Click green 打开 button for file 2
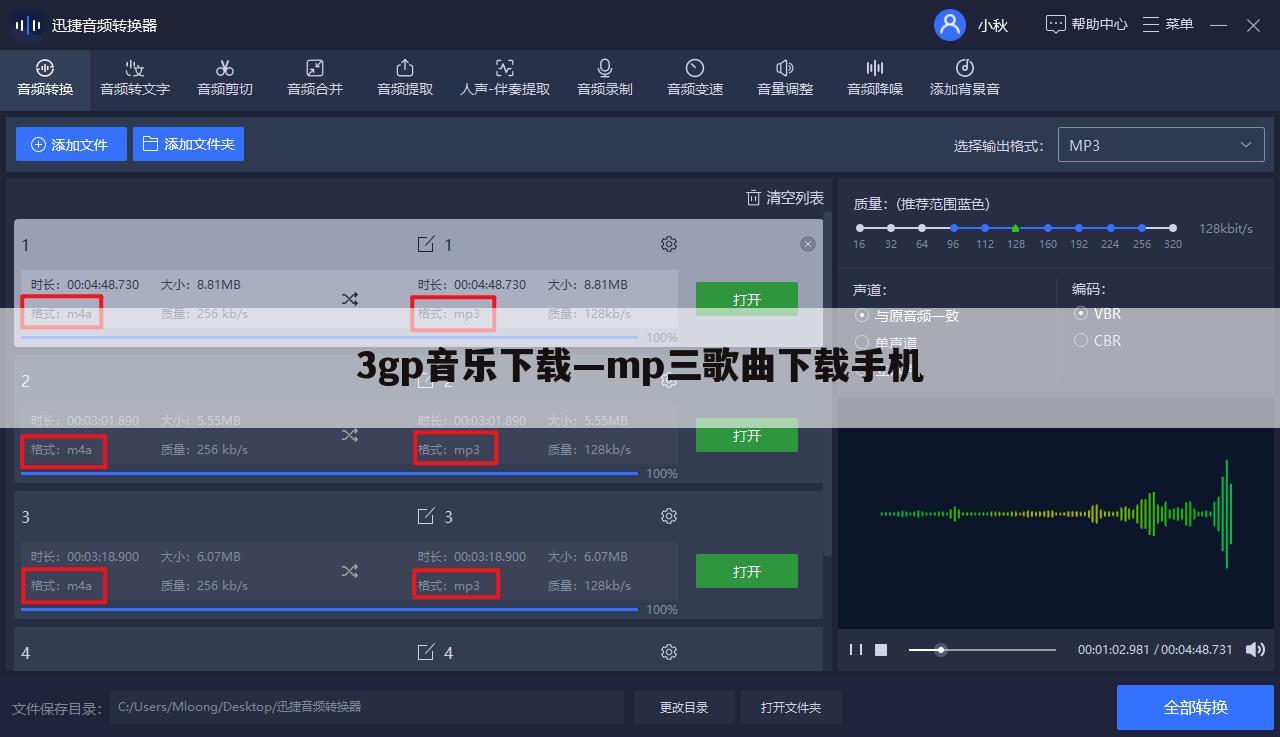 pos(747,435)
